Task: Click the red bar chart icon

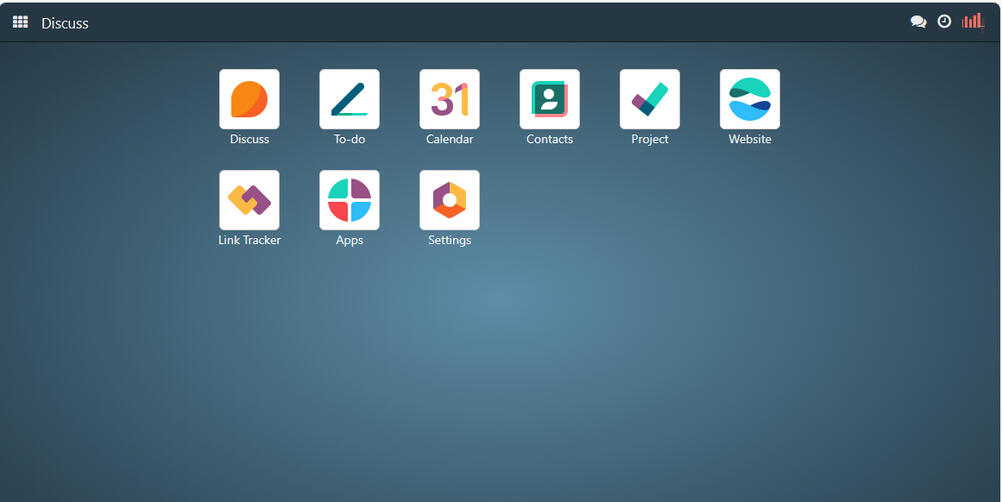Action: click(973, 21)
